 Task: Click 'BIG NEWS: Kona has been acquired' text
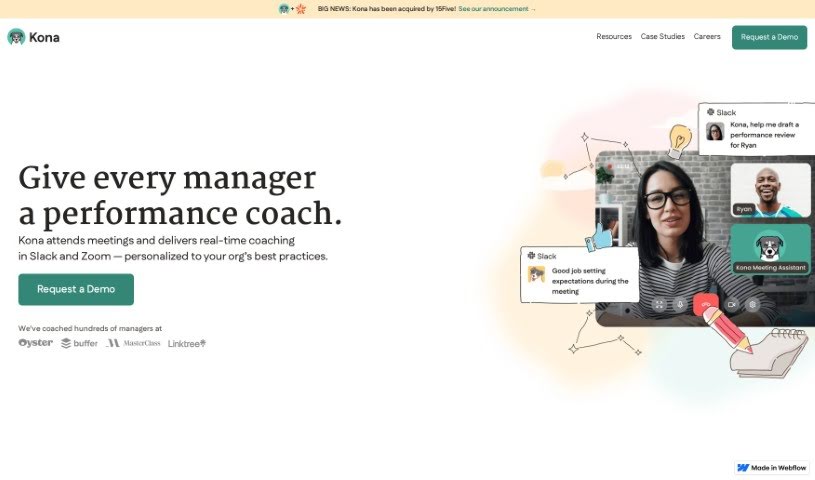(387, 9)
